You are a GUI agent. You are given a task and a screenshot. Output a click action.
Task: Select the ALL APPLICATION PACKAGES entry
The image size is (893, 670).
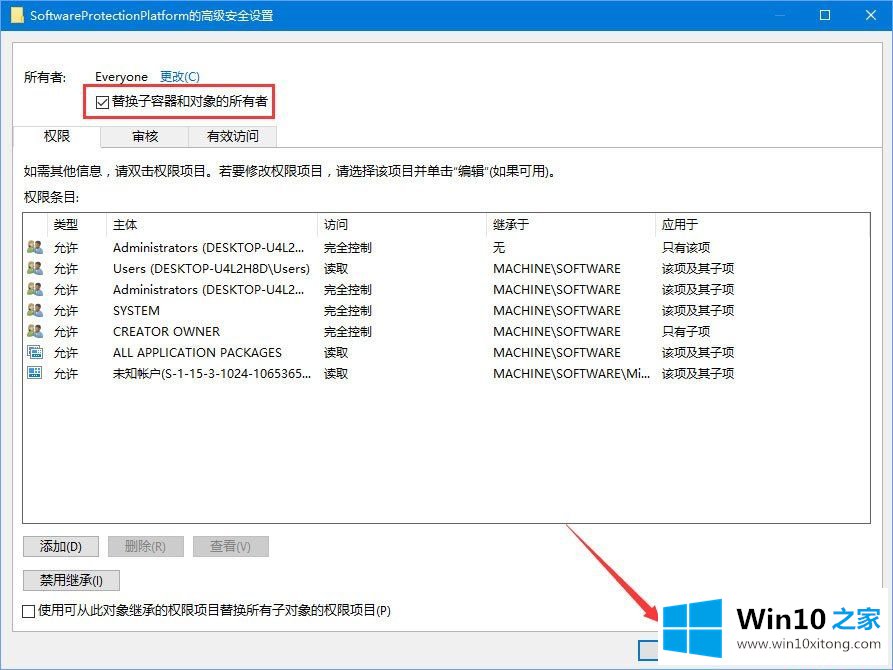(x=197, y=353)
